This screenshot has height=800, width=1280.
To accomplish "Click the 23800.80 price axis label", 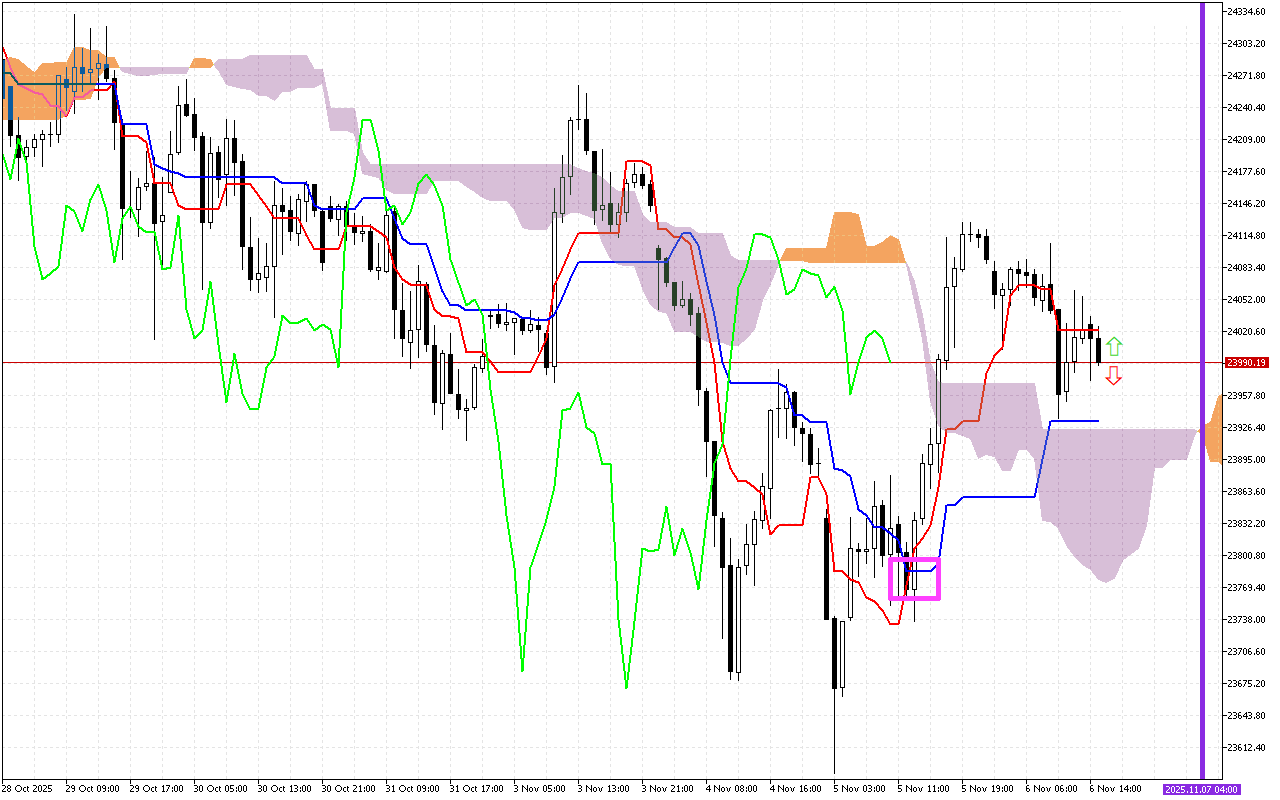I will (1246, 556).
